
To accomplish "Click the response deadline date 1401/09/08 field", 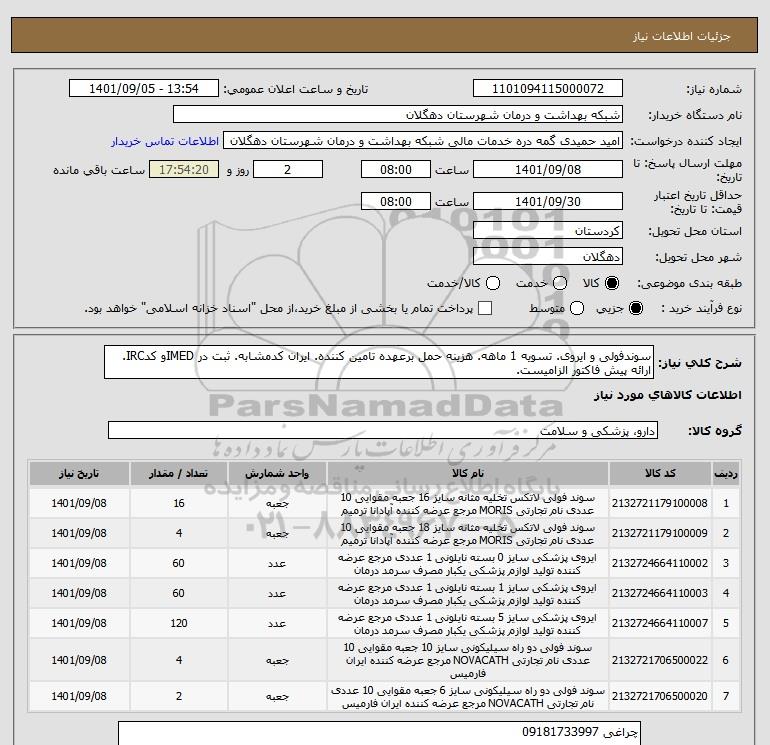I will click(548, 170).
